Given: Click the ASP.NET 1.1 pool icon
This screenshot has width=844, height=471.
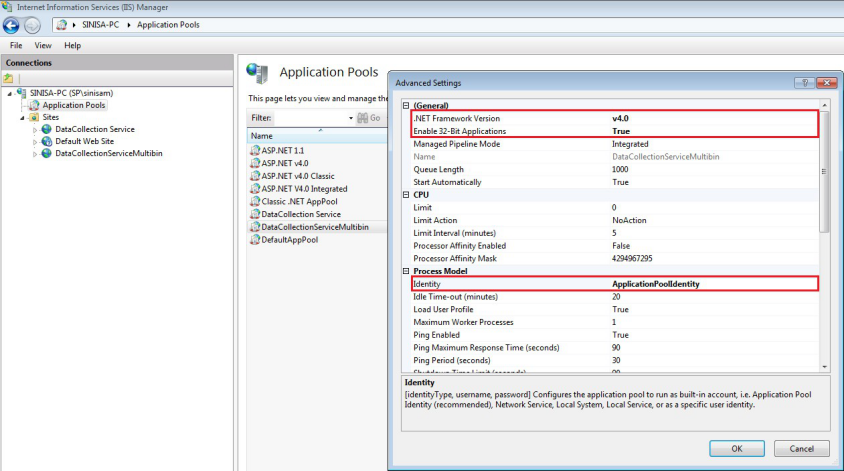Looking at the screenshot, I should pyautogui.click(x=255, y=150).
